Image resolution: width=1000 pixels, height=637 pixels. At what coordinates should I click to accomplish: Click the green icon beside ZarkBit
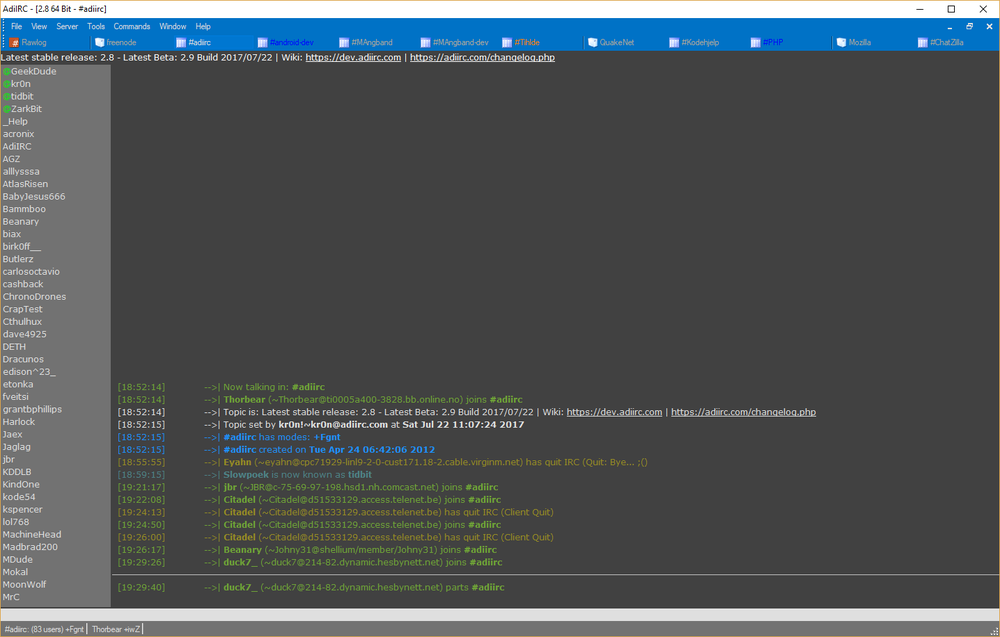[x=6, y=109]
